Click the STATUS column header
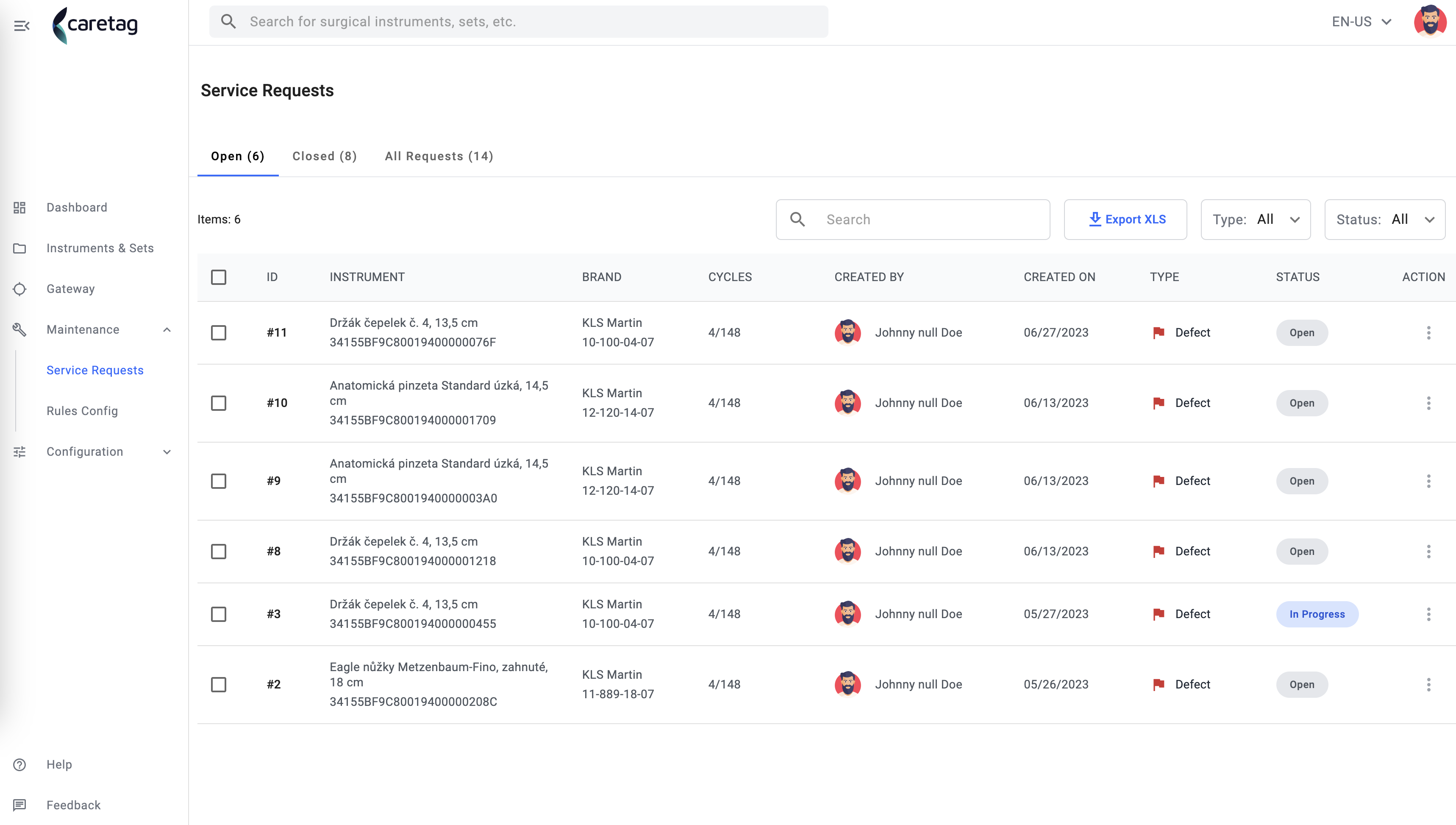1456x825 pixels. [x=1298, y=277]
